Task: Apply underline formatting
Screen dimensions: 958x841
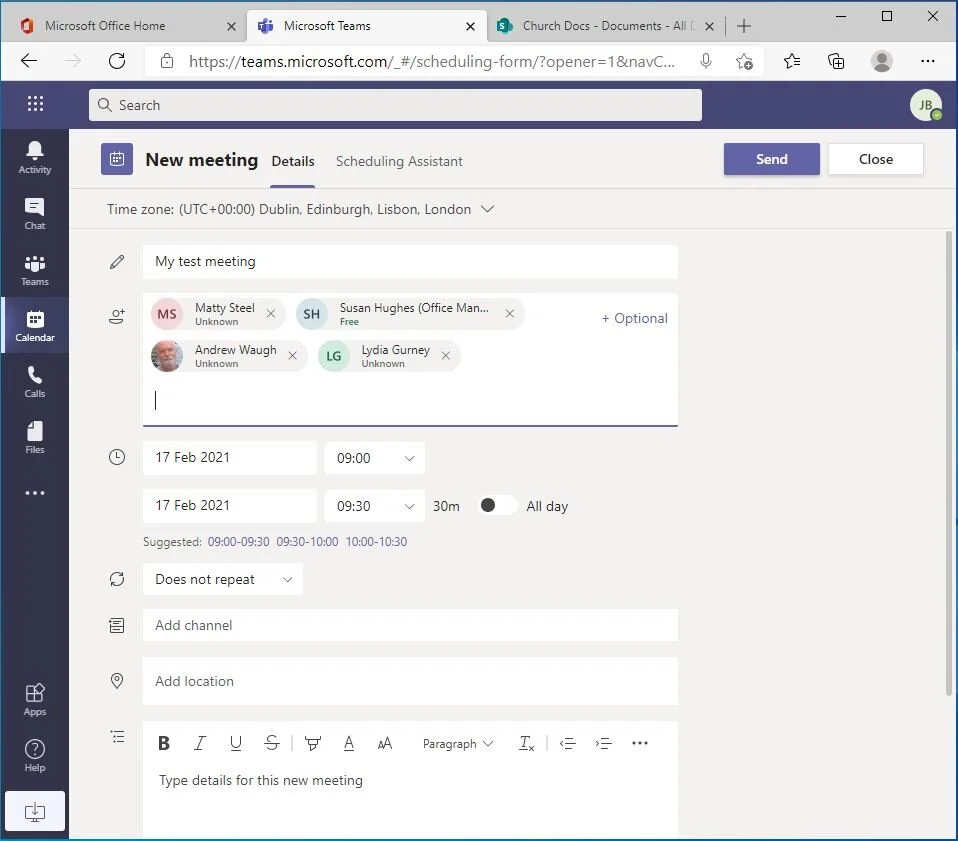Action: (x=235, y=743)
